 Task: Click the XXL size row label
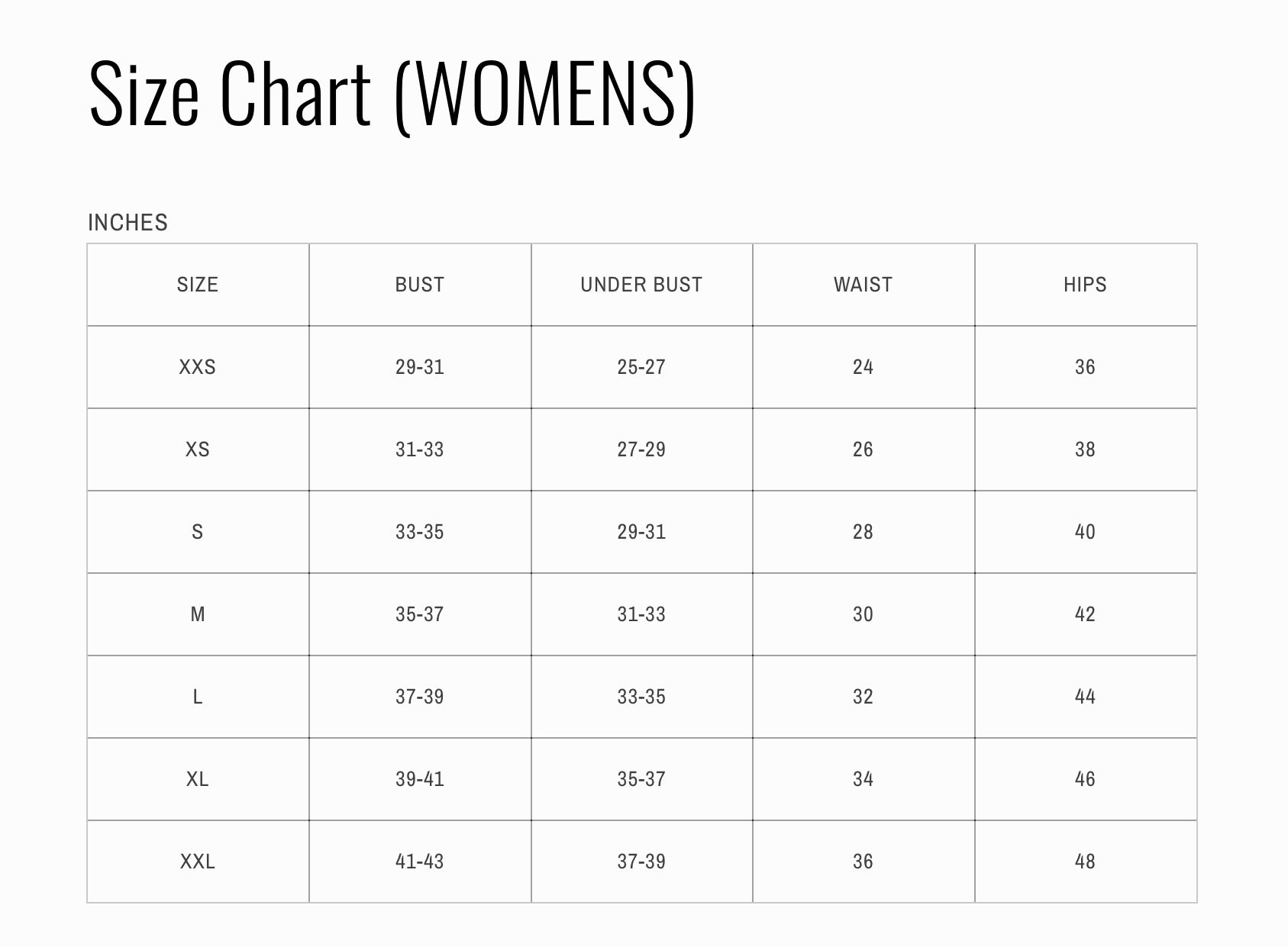[x=198, y=862]
